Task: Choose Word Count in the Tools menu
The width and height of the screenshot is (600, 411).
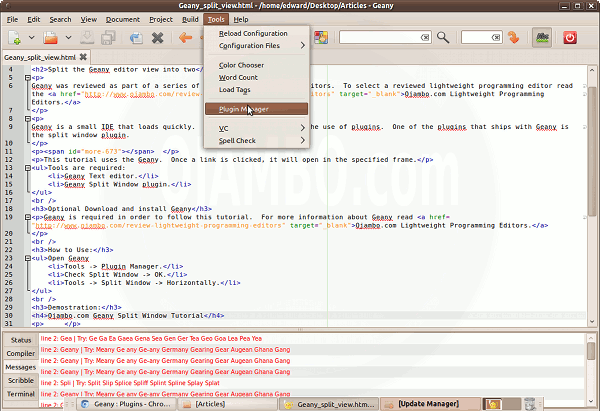Action: click(238, 77)
